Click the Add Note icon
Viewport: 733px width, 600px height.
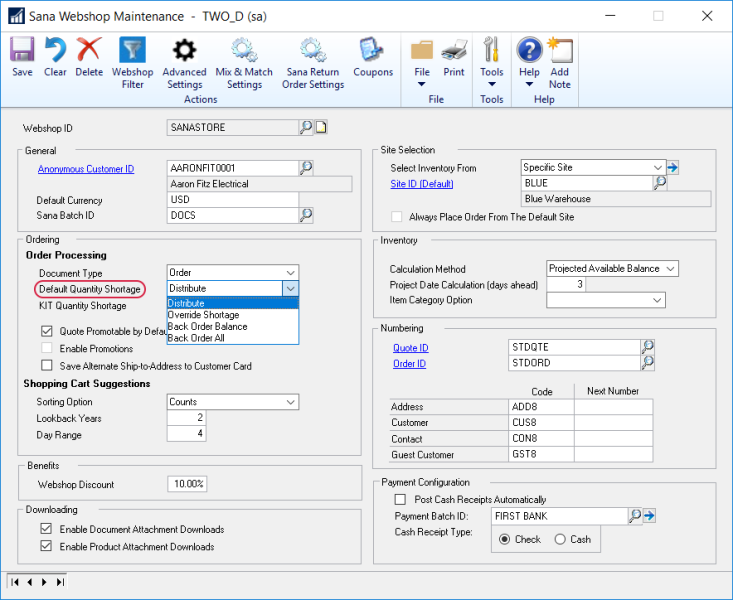560,50
